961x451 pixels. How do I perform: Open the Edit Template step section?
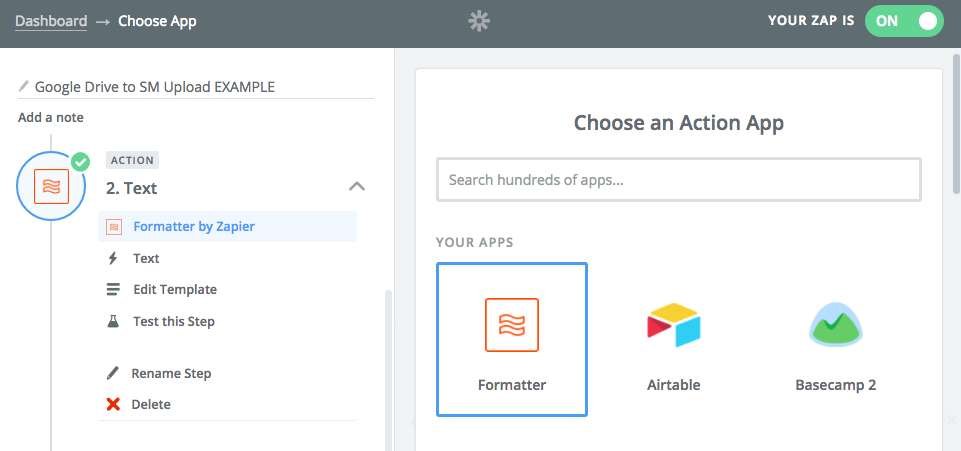coord(175,289)
